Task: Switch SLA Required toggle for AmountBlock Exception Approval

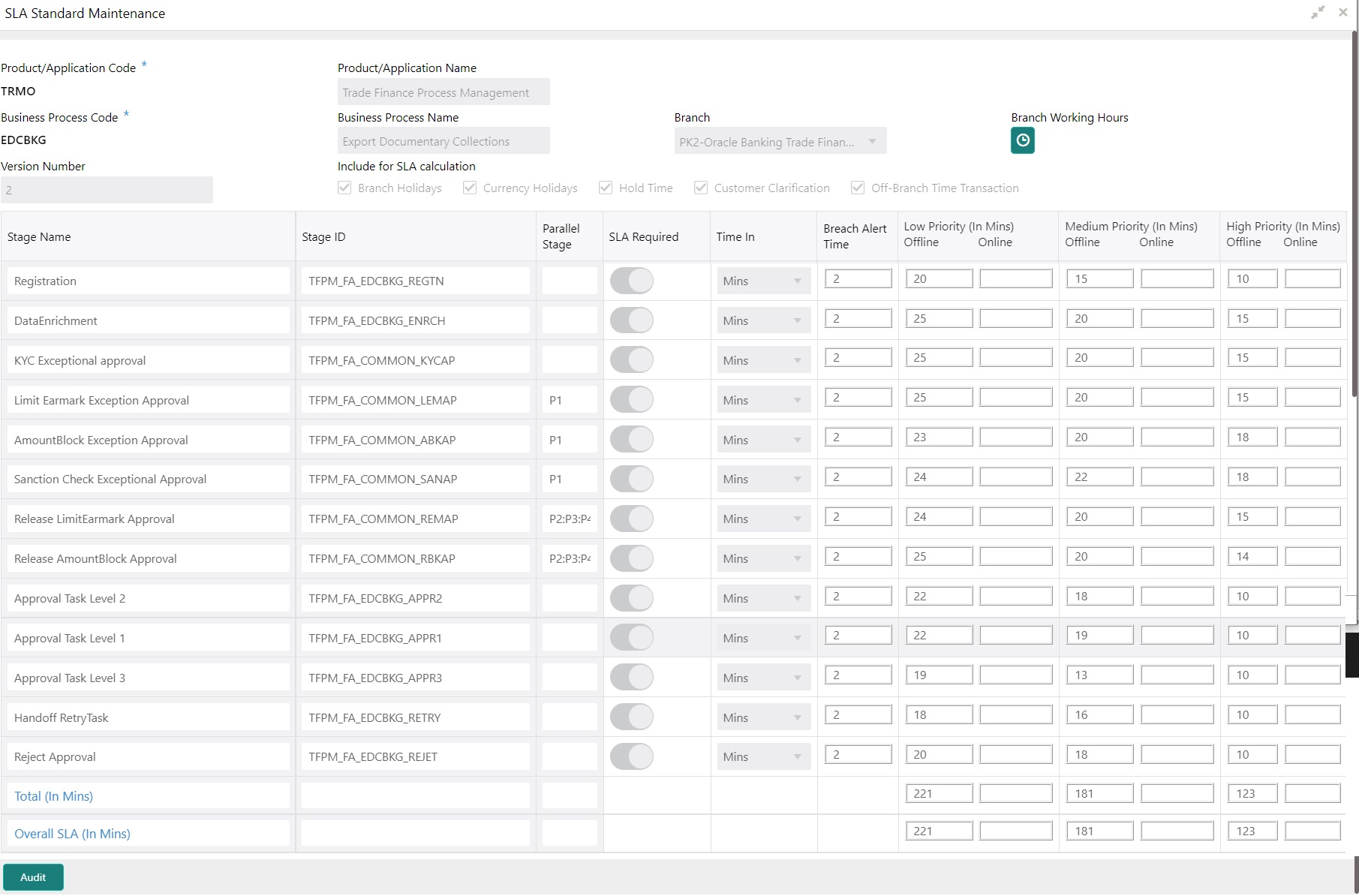Action: click(632, 440)
